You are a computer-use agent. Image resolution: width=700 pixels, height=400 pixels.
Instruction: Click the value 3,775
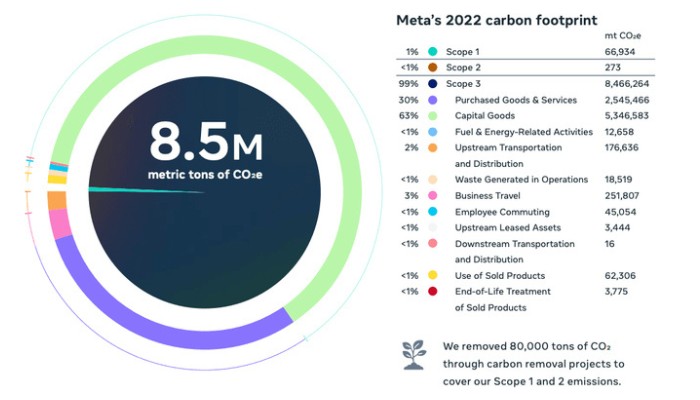[x=616, y=292]
